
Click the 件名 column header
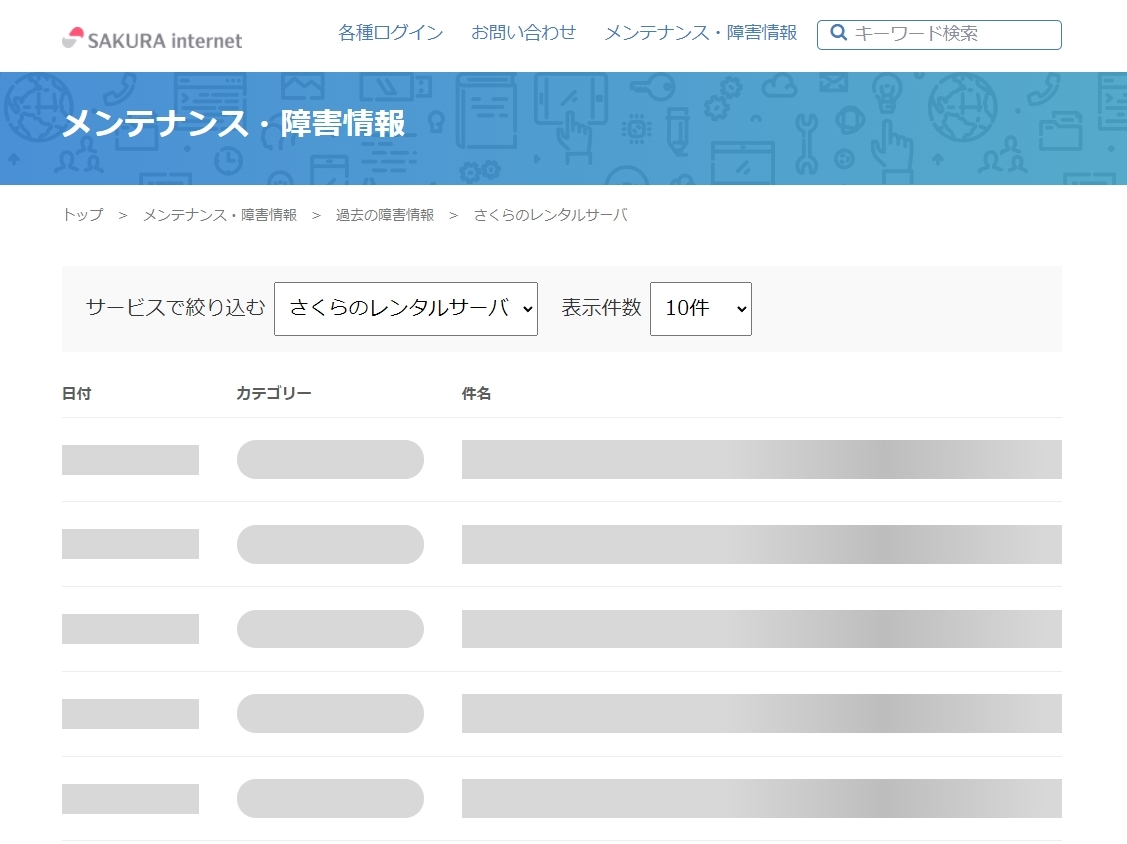coord(476,393)
